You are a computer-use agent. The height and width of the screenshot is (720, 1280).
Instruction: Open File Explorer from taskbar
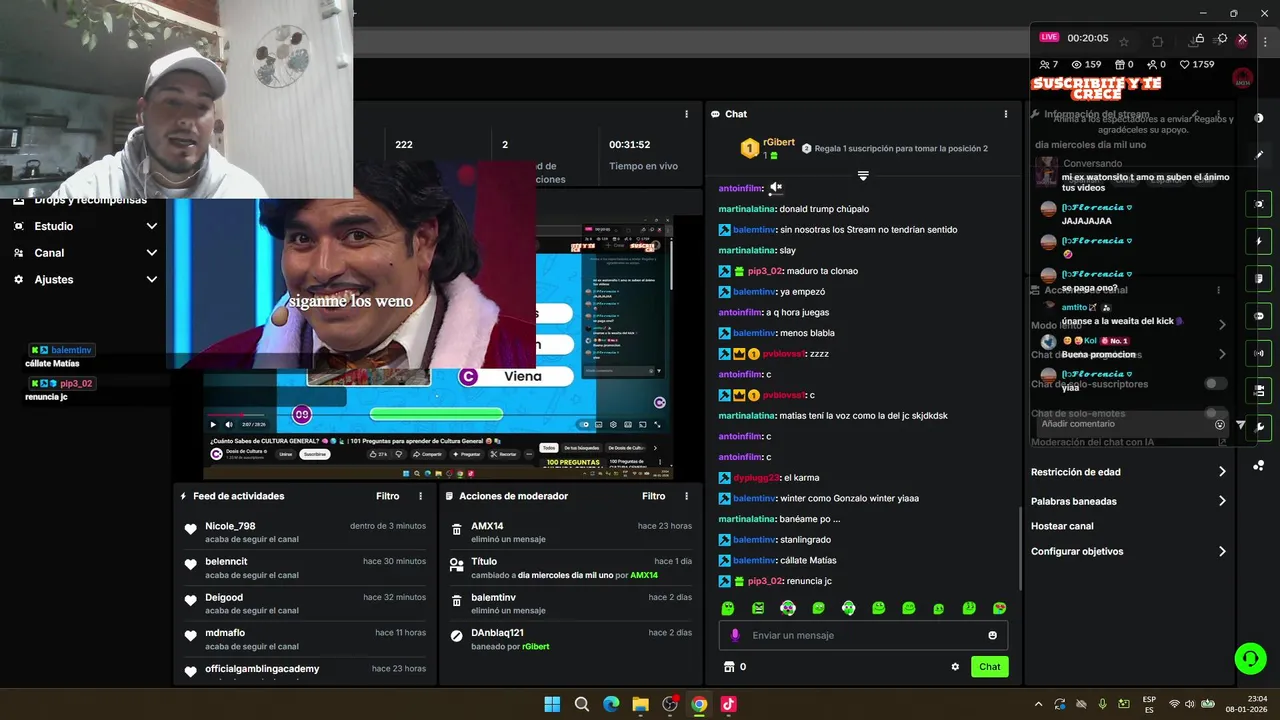[x=640, y=704]
